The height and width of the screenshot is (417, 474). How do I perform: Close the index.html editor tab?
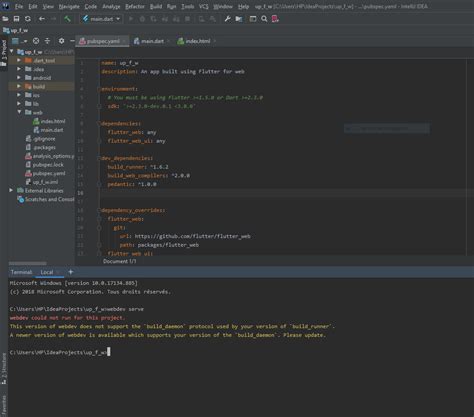(x=215, y=41)
